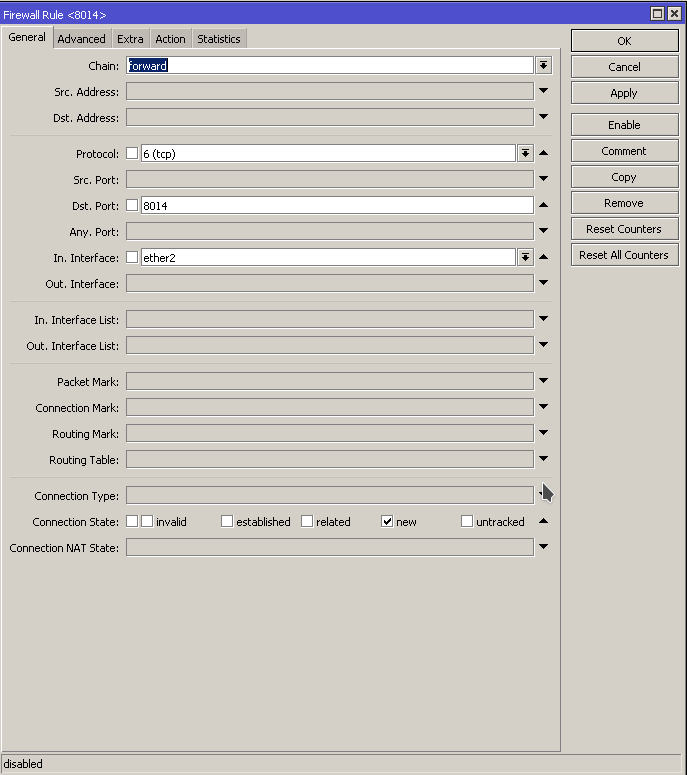687x775 pixels.
Task: Expand the Src. Port field
Action: (x=544, y=179)
